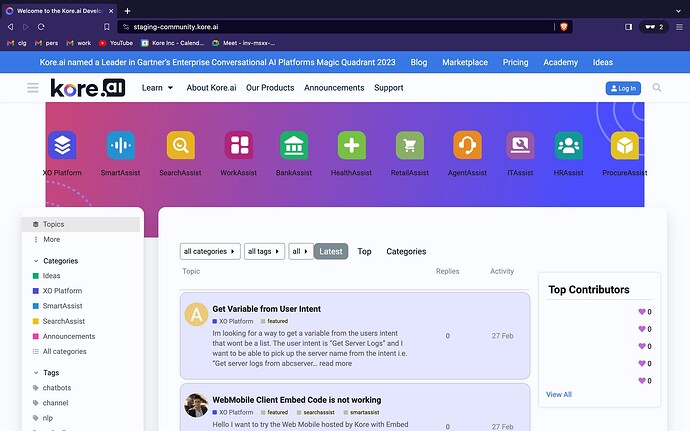The image size is (690, 431).
Task: Toggle the hamburger sidebar menu
Action: (33, 88)
